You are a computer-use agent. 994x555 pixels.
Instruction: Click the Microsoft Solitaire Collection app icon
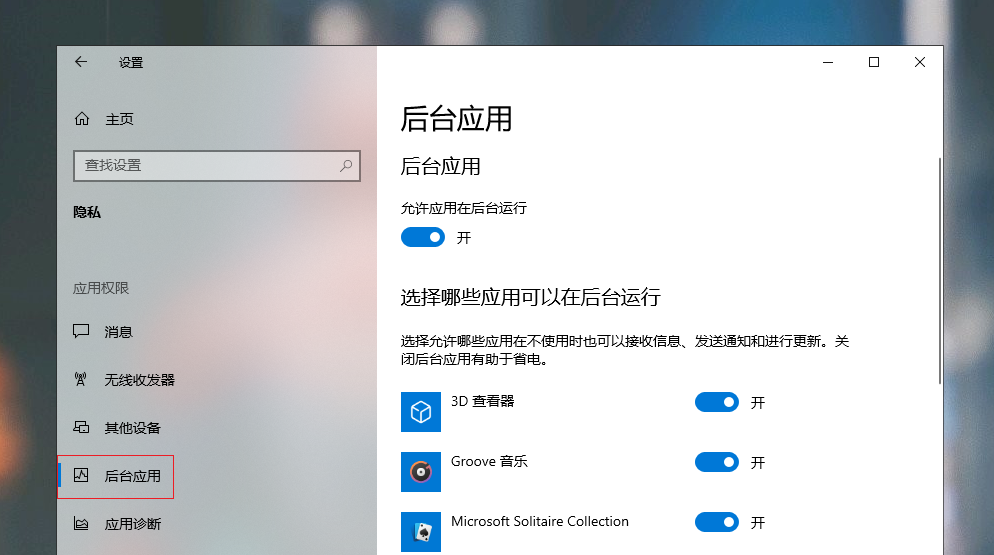tap(421, 532)
